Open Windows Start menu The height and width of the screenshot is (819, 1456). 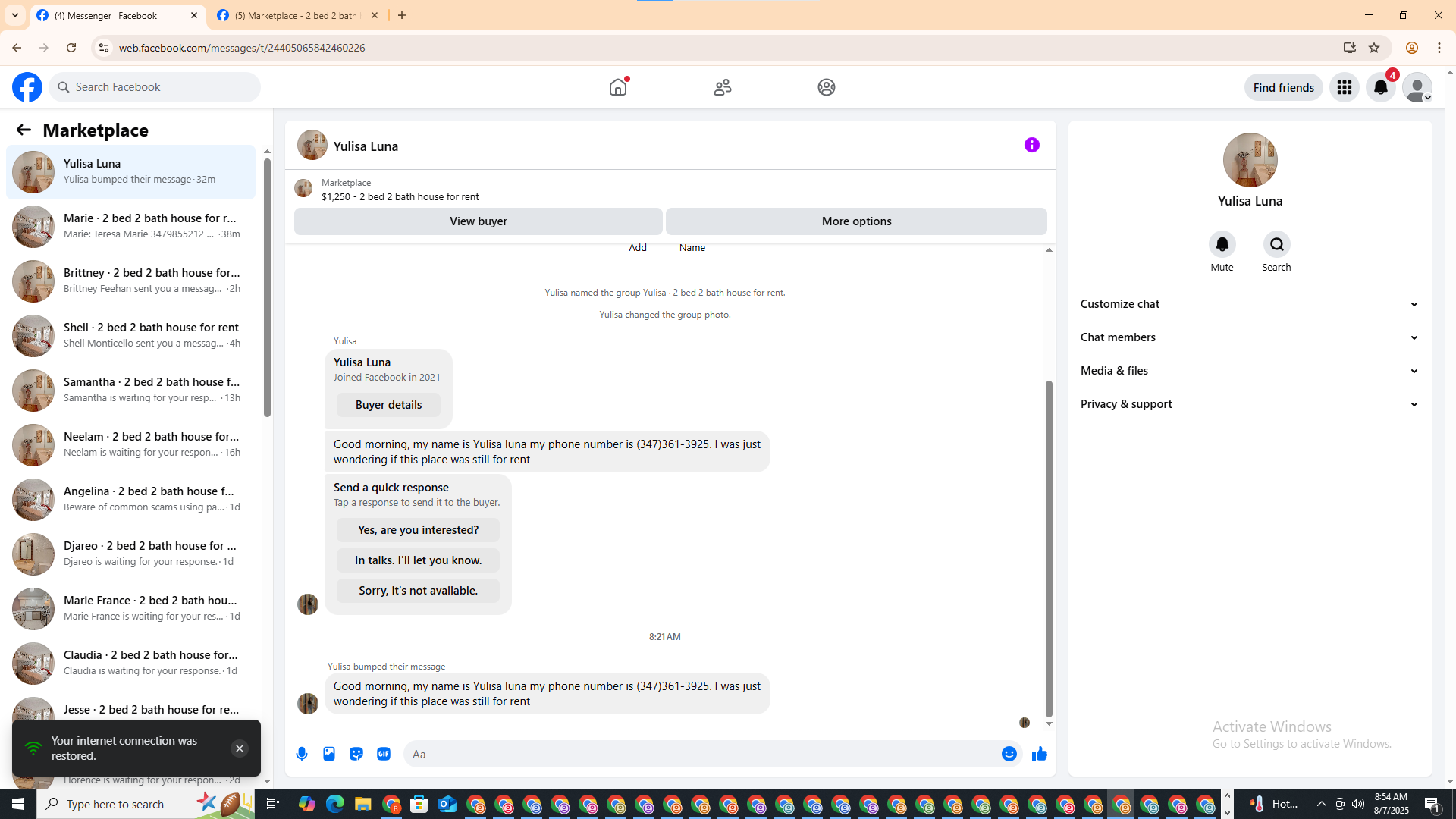pyautogui.click(x=18, y=804)
